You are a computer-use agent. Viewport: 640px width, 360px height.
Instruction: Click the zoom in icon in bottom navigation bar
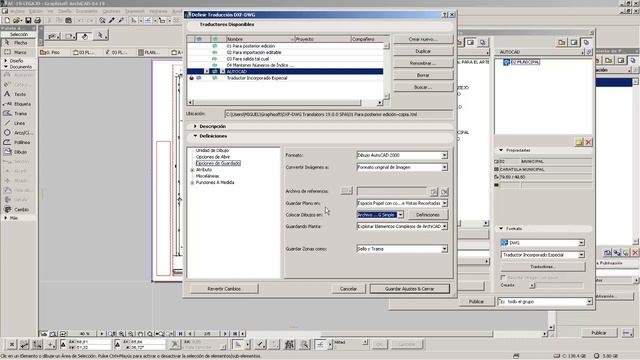pyautogui.click(x=122, y=334)
